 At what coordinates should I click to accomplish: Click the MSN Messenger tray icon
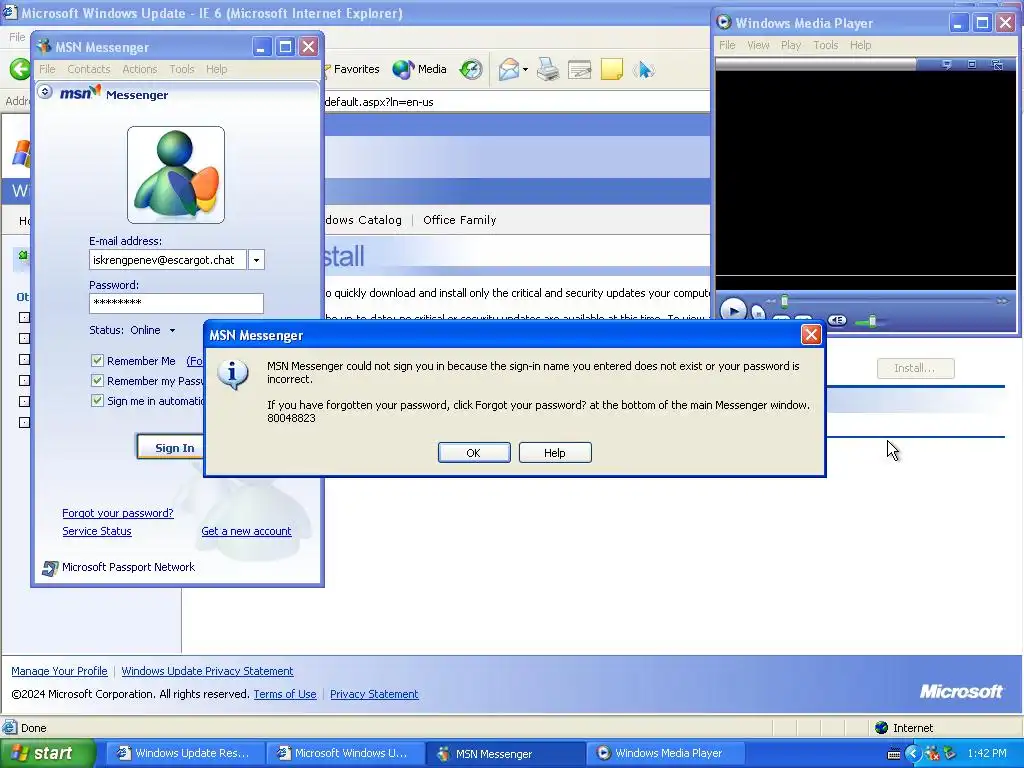932,754
